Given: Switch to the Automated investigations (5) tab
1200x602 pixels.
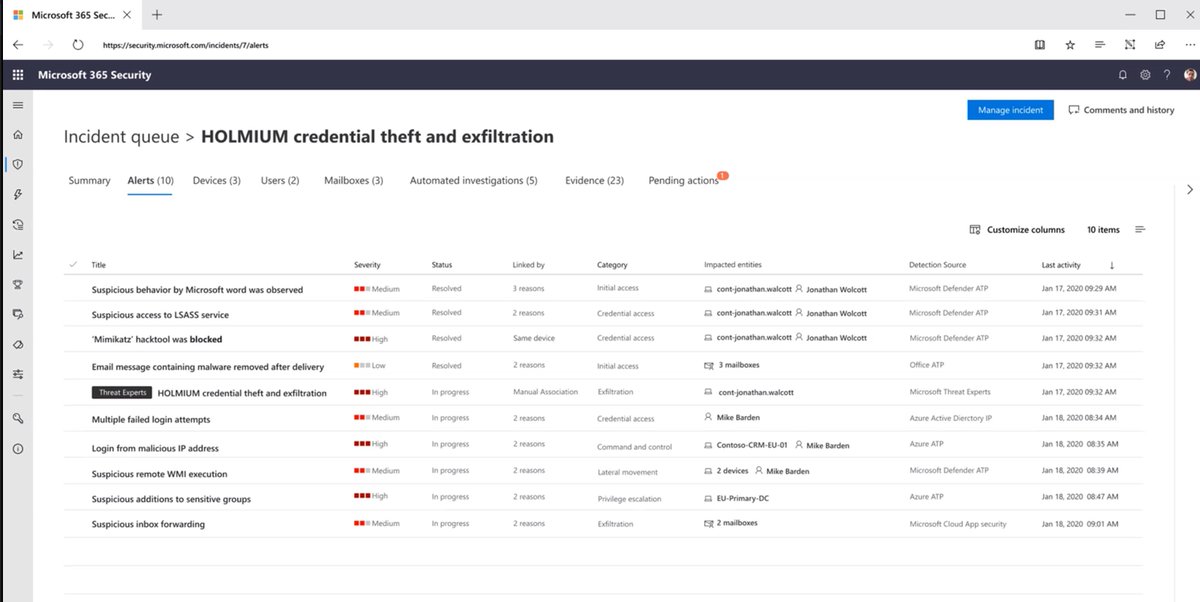Looking at the screenshot, I should coord(474,181).
